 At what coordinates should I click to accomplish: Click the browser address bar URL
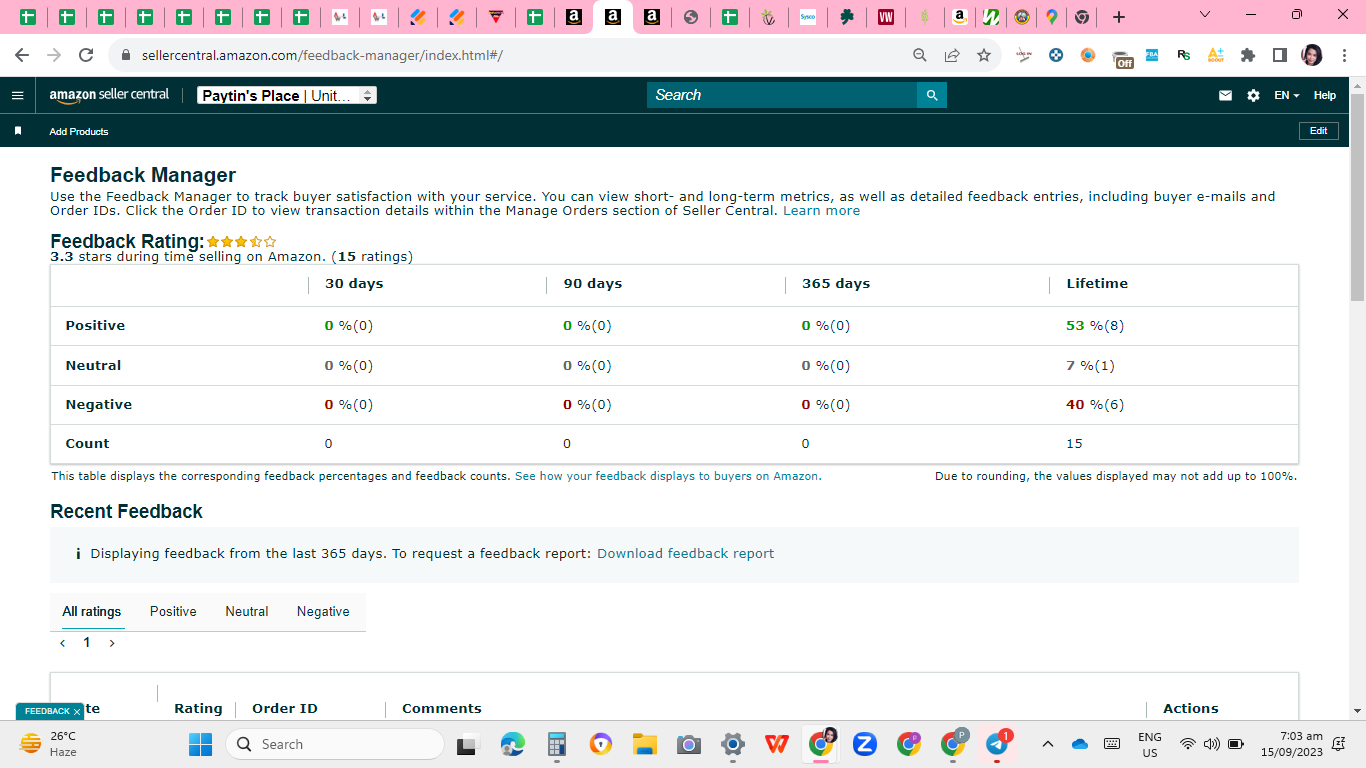pyautogui.click(x=322, y=55)
